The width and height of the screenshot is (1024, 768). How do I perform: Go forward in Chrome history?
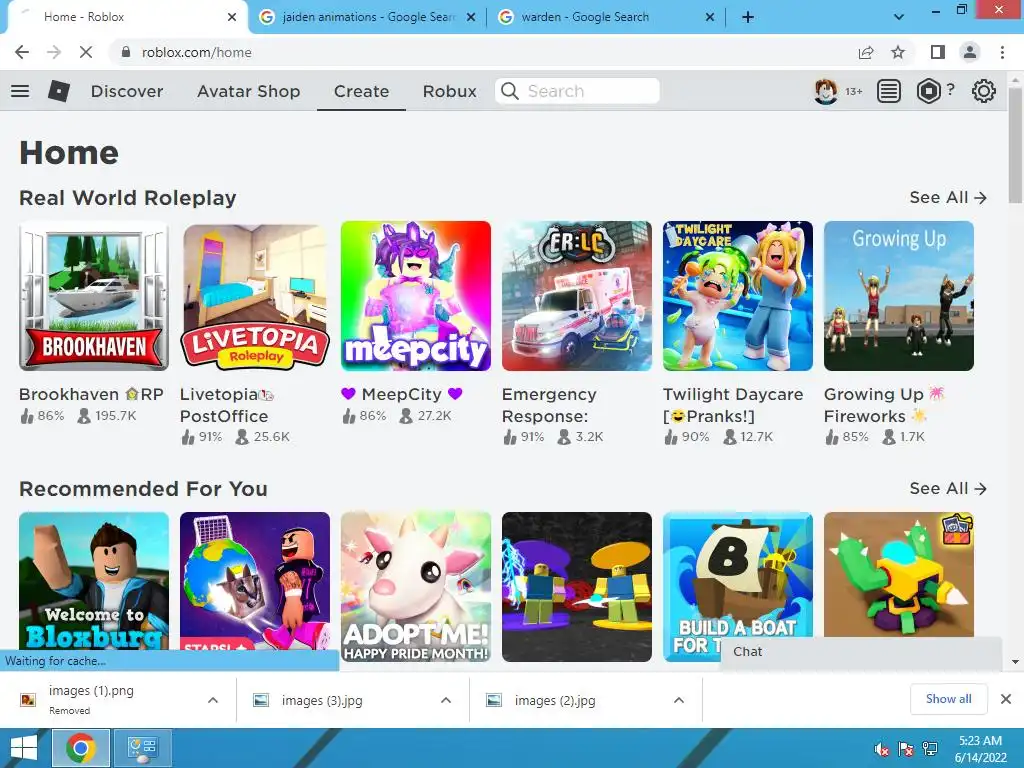(54, 52)
